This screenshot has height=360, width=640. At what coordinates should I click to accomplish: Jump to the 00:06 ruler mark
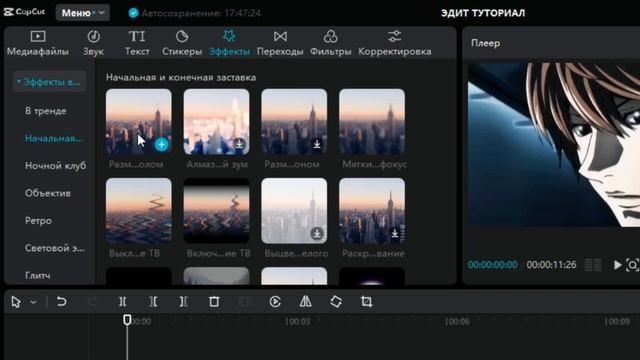[457, 322]
